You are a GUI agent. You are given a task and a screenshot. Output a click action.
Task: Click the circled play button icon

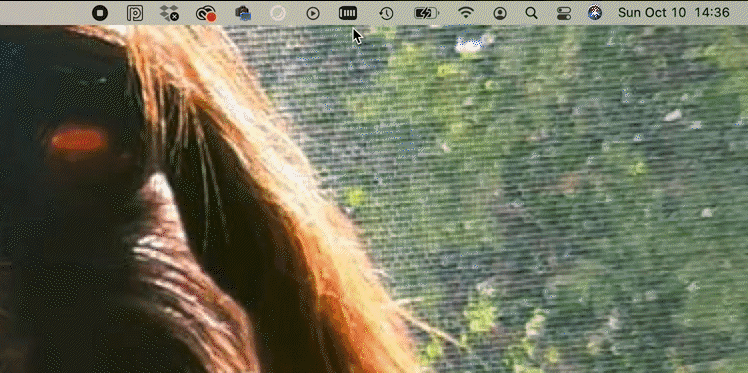pos(313,13)
